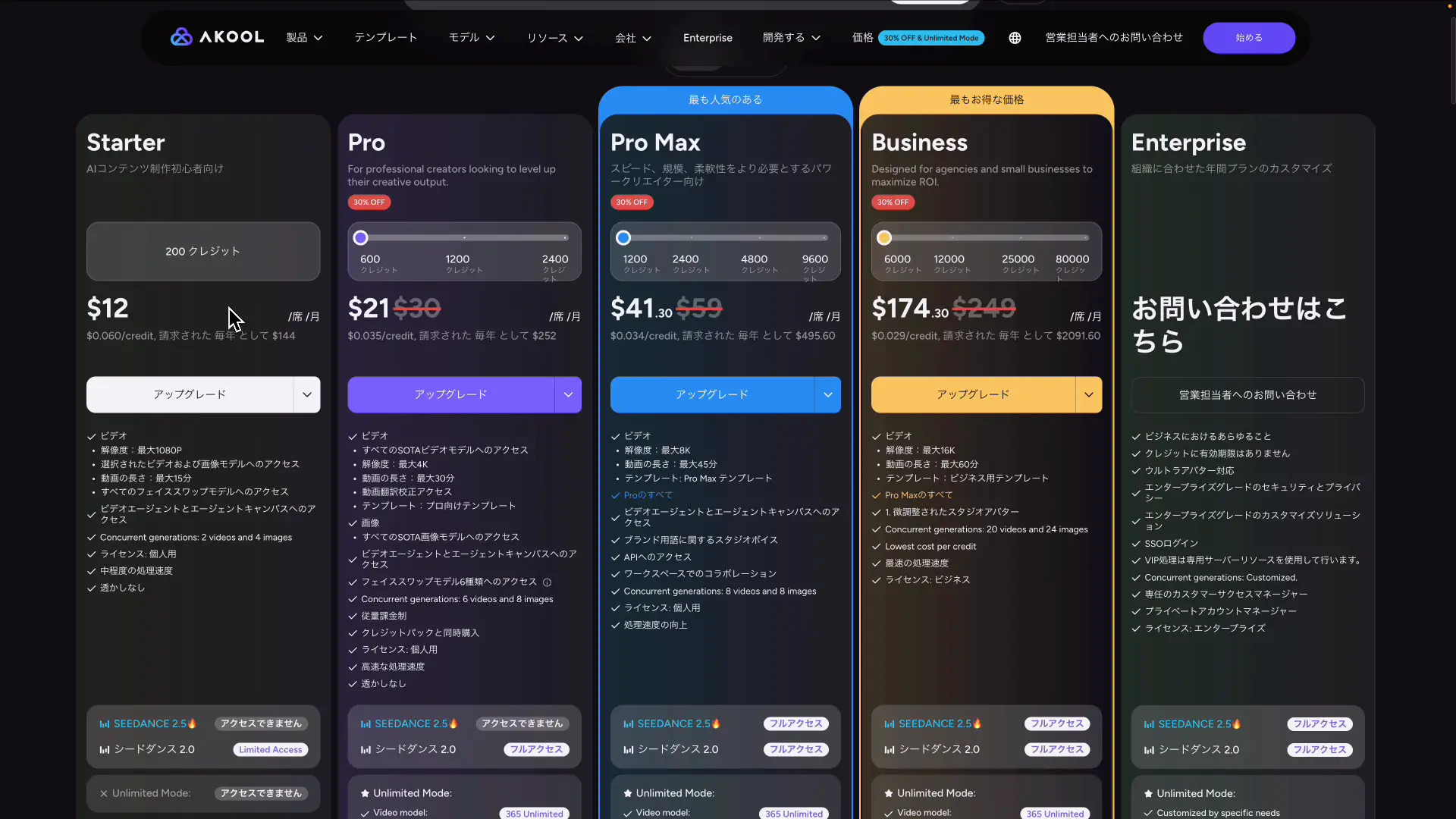Screen dimensions: 1456x819
Task: Upgrade to Business plan
Action: click(973, 394)
